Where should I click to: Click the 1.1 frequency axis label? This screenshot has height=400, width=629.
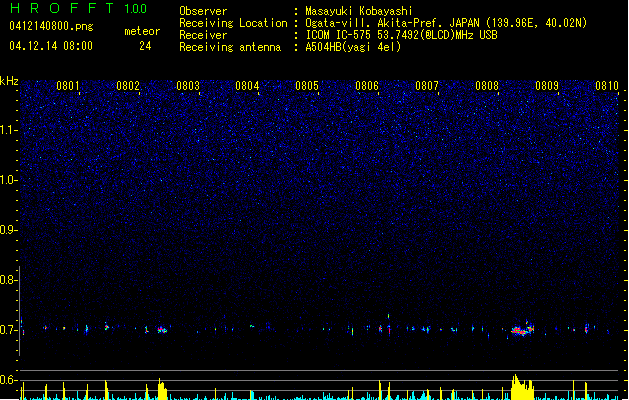[9, 130]
